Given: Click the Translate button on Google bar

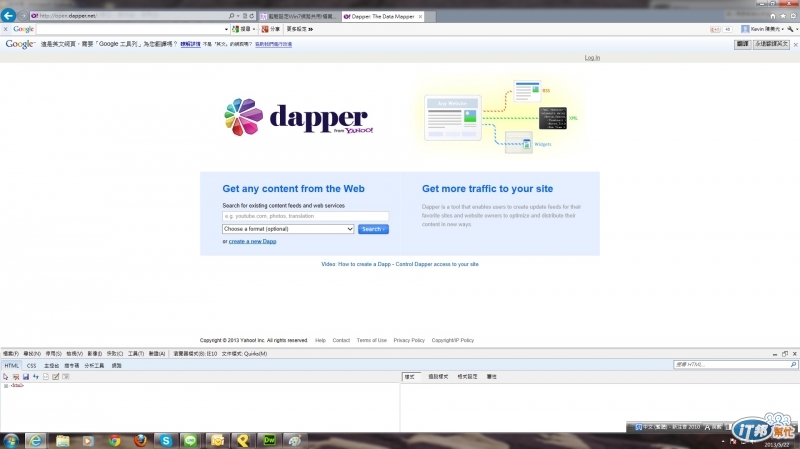Looking at the screenshot, I should pyautogui.click(x=743, y=44).
